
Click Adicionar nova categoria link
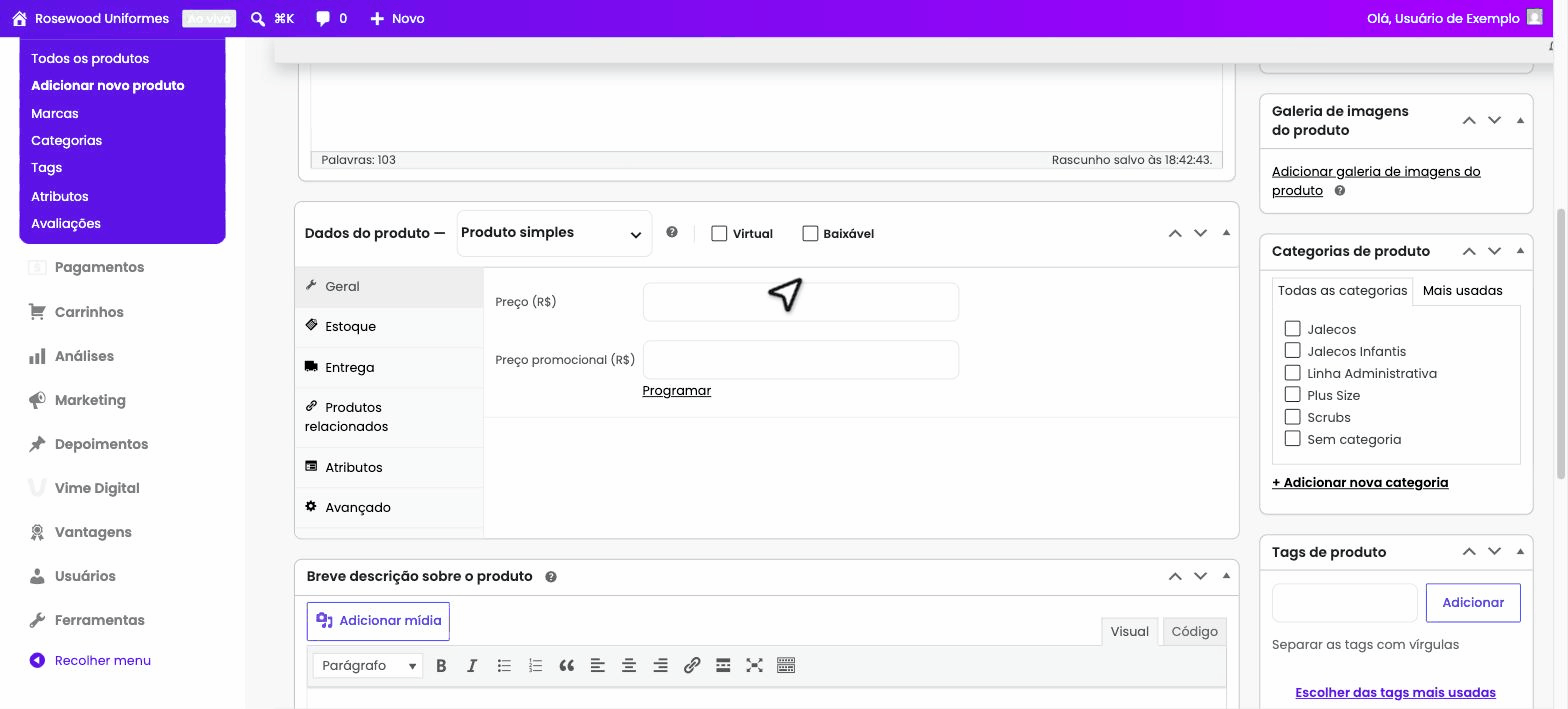(1360, 483)
